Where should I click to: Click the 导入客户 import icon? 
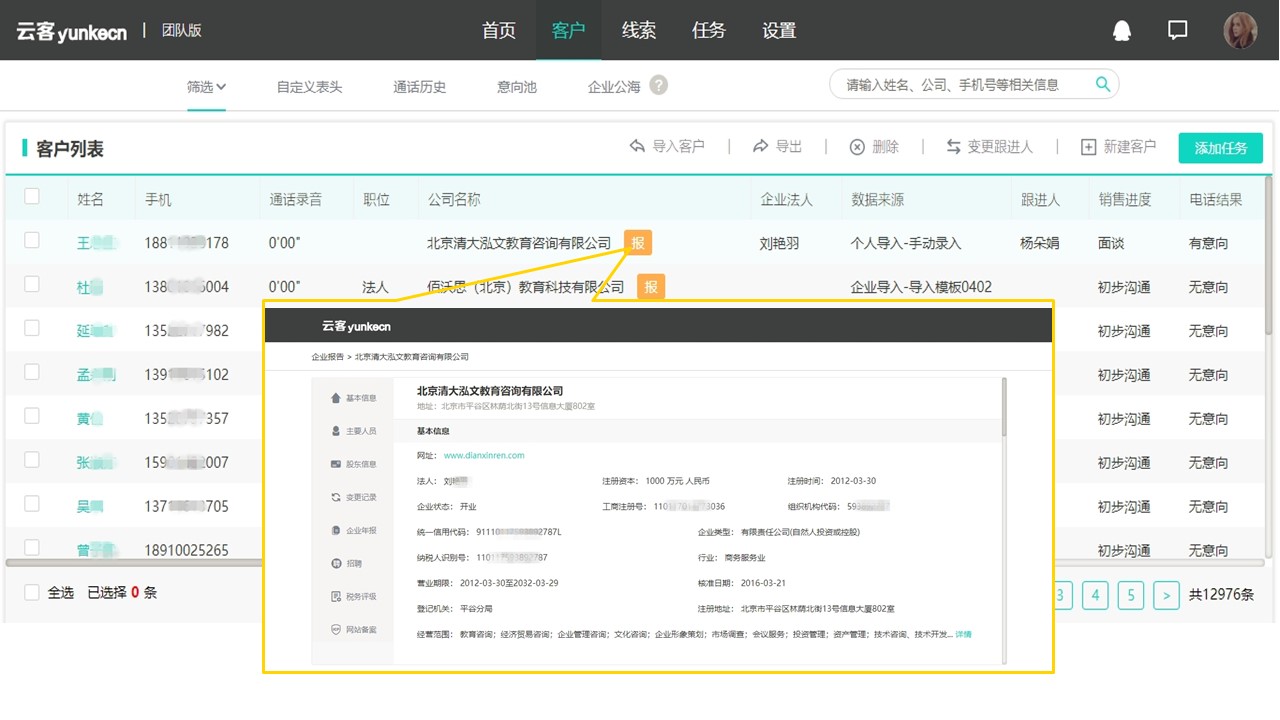click(x=637, y=146)
